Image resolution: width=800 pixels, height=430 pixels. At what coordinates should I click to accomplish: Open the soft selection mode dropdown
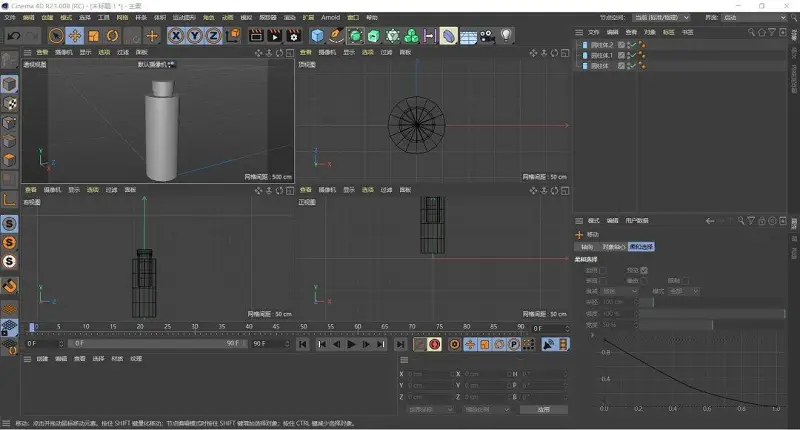point(684,291)
